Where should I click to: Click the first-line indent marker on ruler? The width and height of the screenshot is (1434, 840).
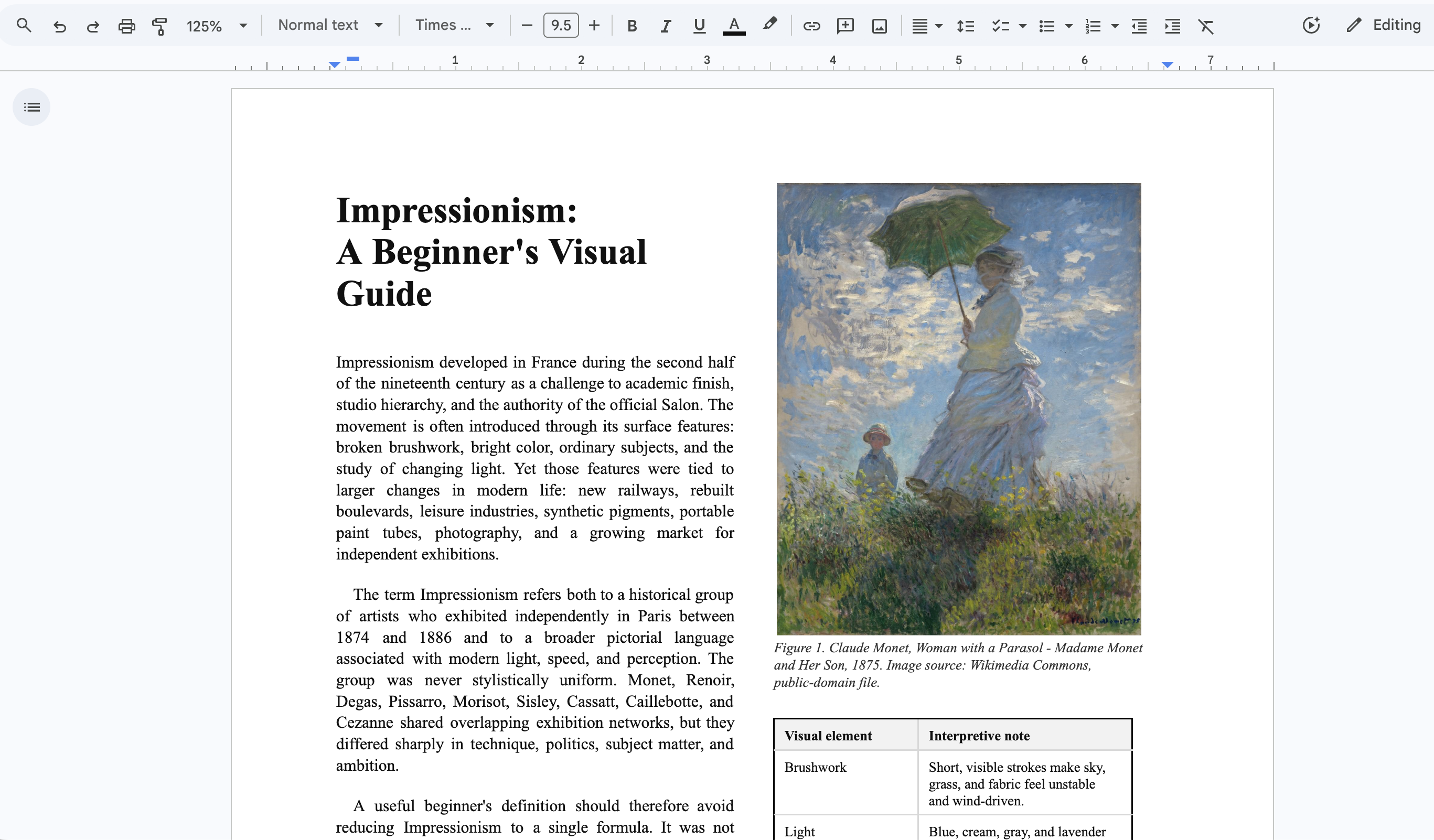click(x=353, y=59)
